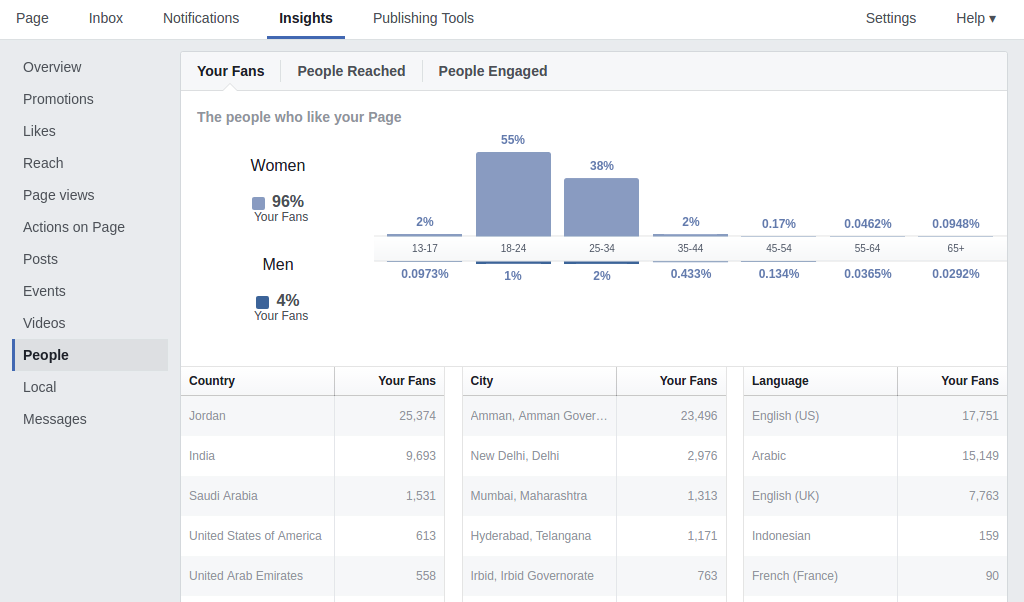This screenshot has width=1024, height=602.
Task: Switch to the People Reached tab
Action: (351, 71)
